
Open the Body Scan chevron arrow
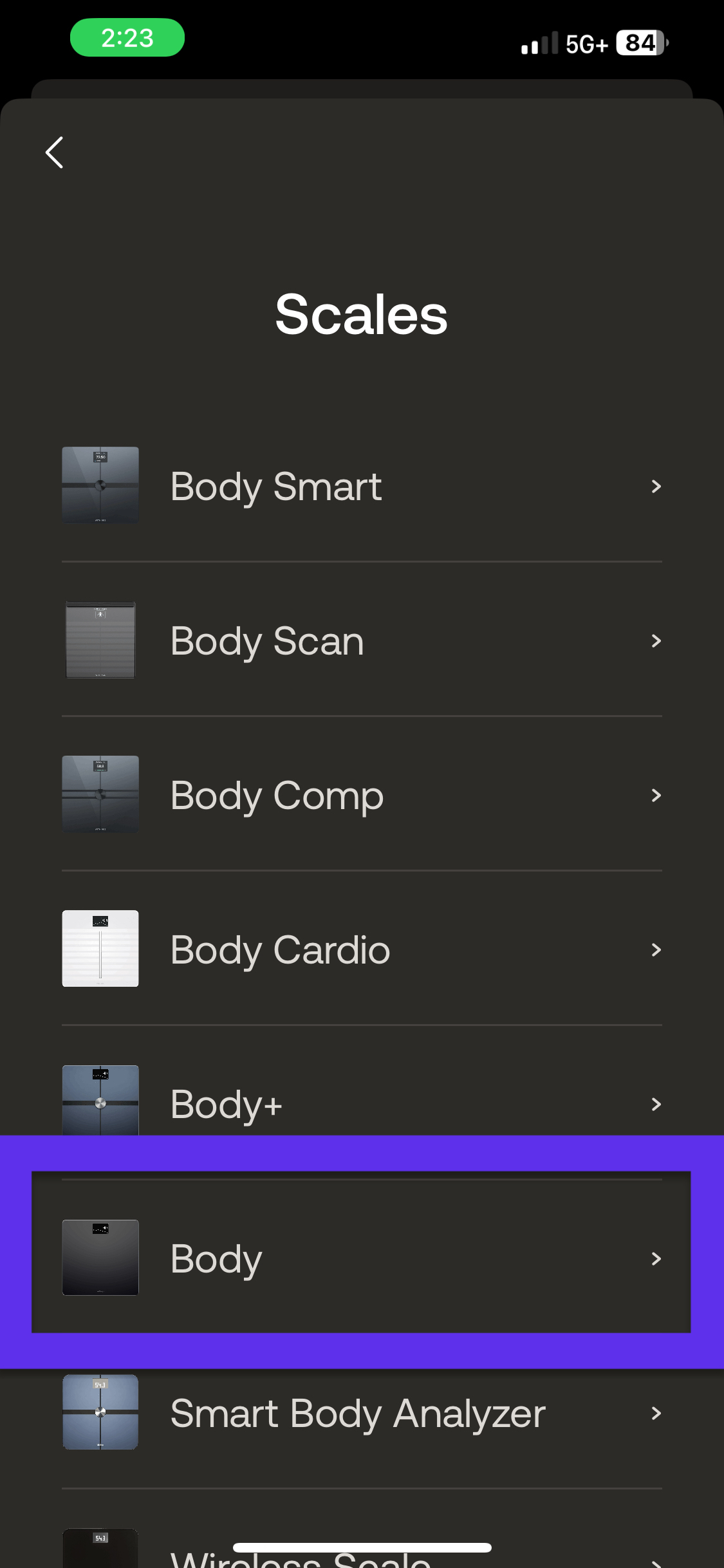click(x=656, y=641)
